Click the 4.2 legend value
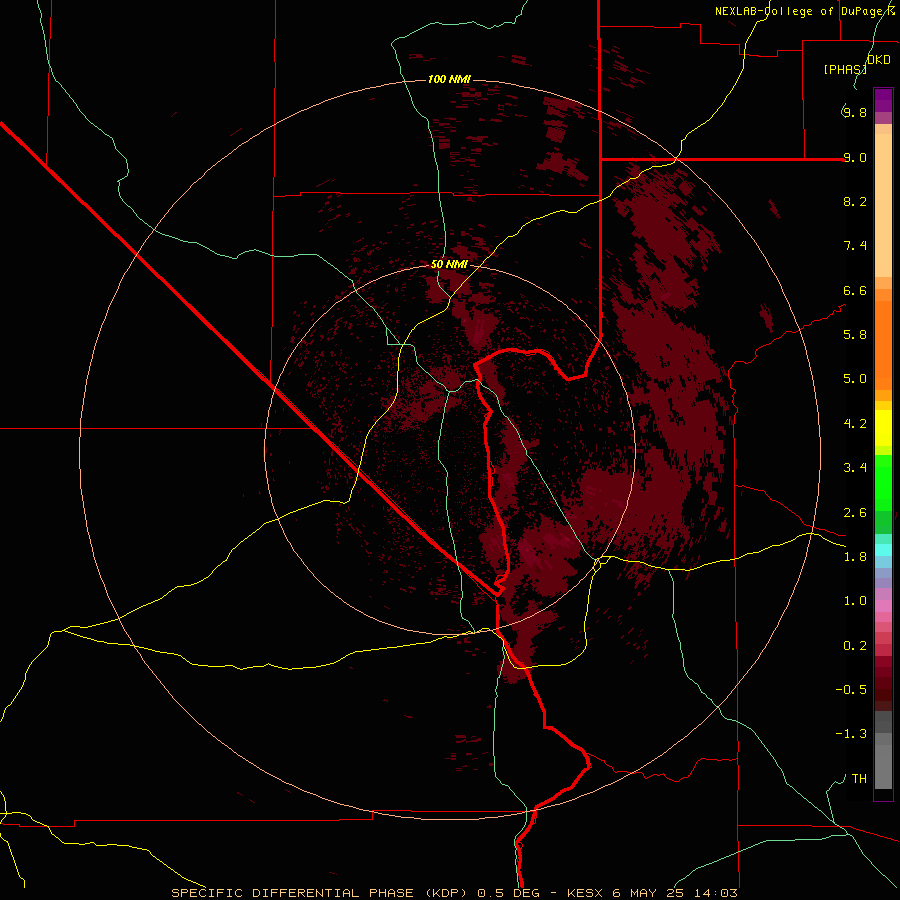Screen dimensions: 900x900 coord(855,424)
